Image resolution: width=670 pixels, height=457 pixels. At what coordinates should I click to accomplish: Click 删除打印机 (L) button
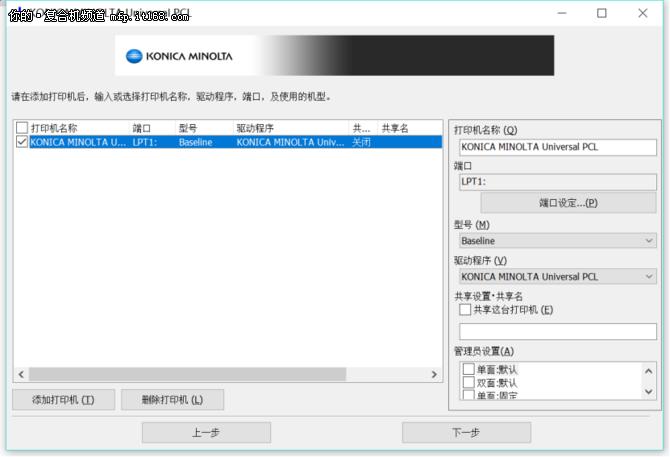point(172,400)
